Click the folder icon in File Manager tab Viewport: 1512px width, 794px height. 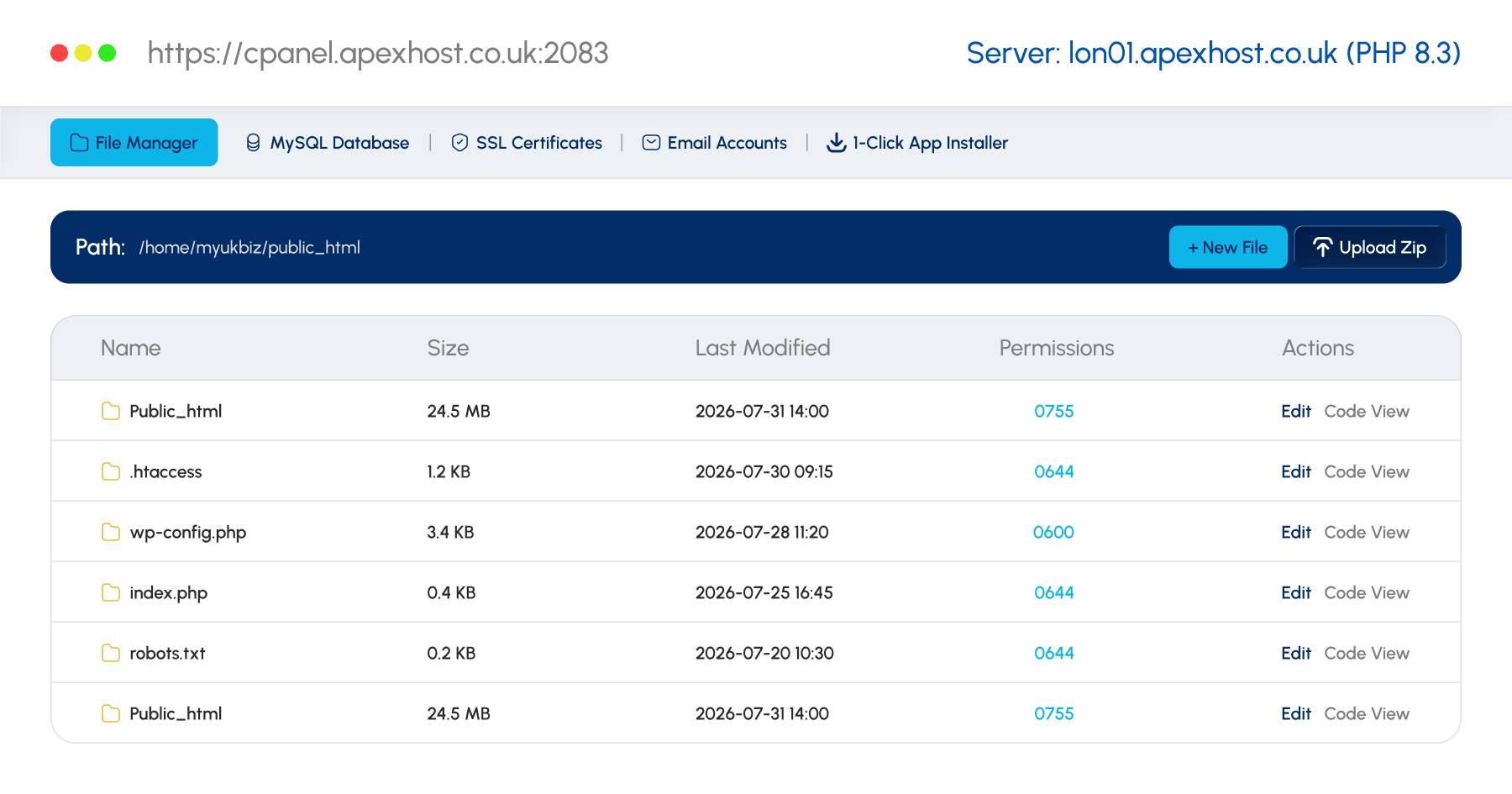point(79,143)
